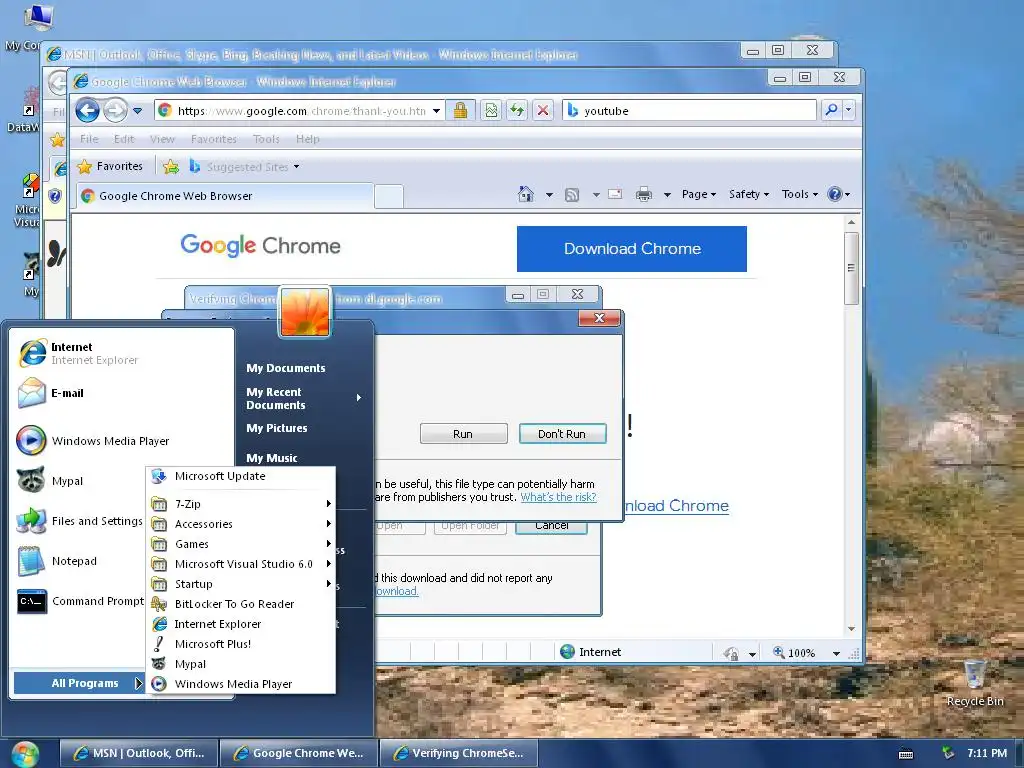Image resolution: width=1024 pixels, height=768 pixels.
Task: Click the Download Chrome blue button
Action: point(632,249)
